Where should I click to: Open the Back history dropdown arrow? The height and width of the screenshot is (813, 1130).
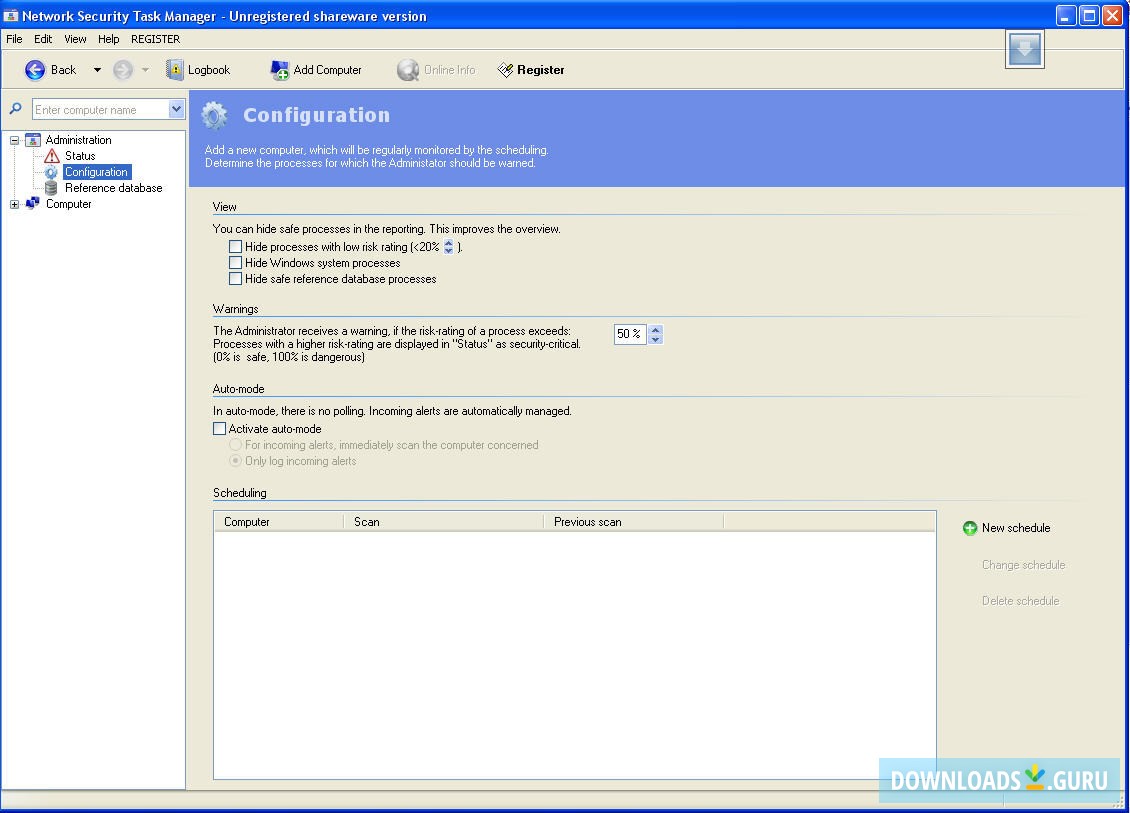click(x=97, y=70)
